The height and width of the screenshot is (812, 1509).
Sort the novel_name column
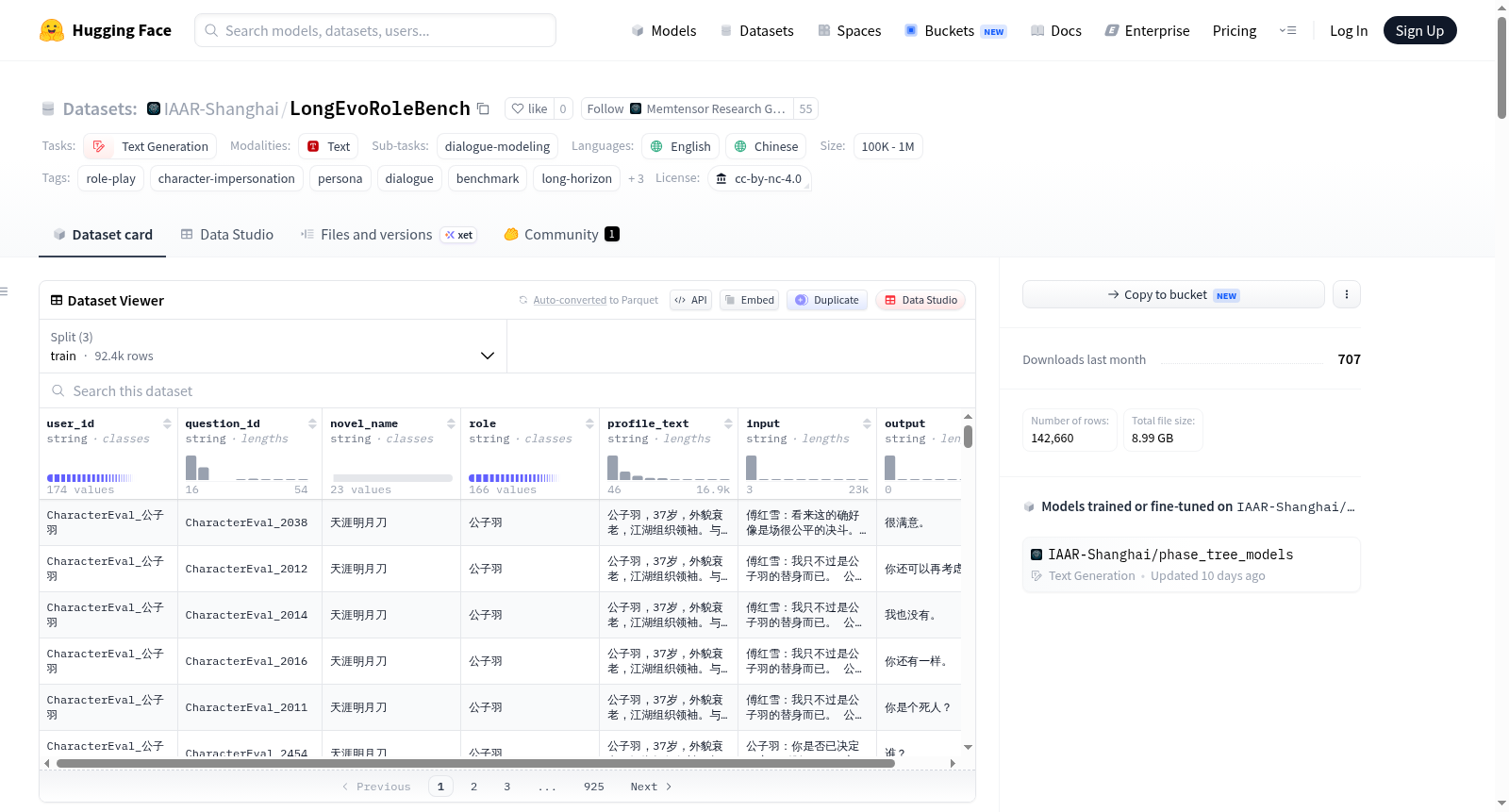pyautogui.click(x=451, y=423)
